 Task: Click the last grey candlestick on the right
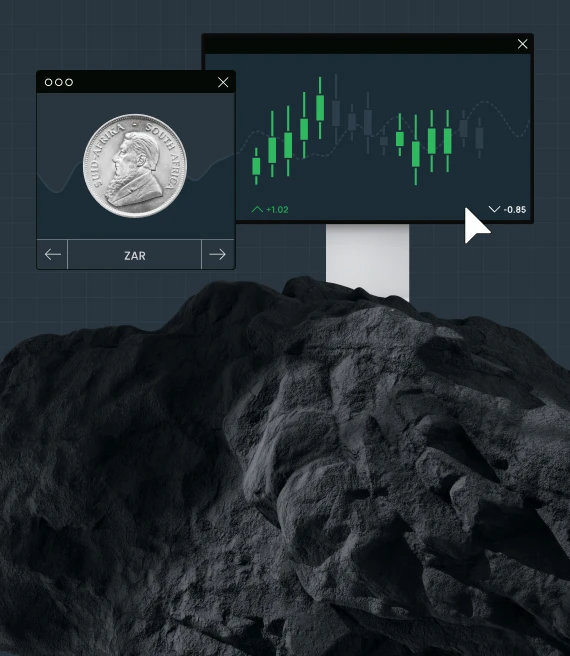coord(479,138)
